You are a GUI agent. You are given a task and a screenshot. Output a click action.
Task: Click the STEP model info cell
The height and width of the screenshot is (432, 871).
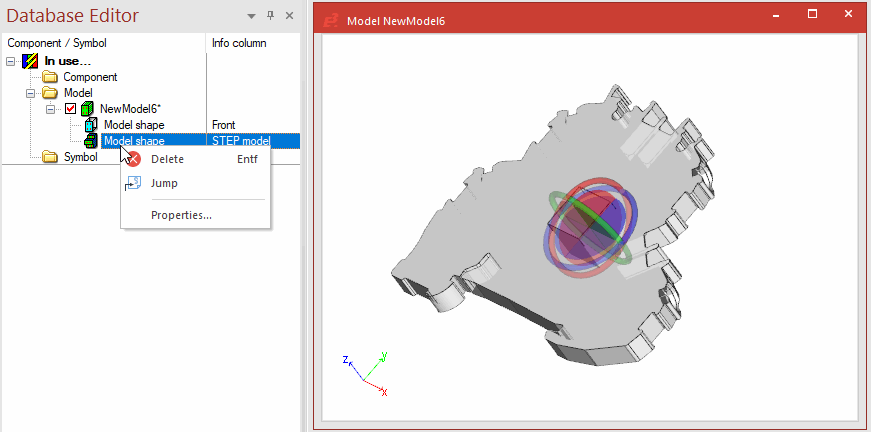[241, 141]
